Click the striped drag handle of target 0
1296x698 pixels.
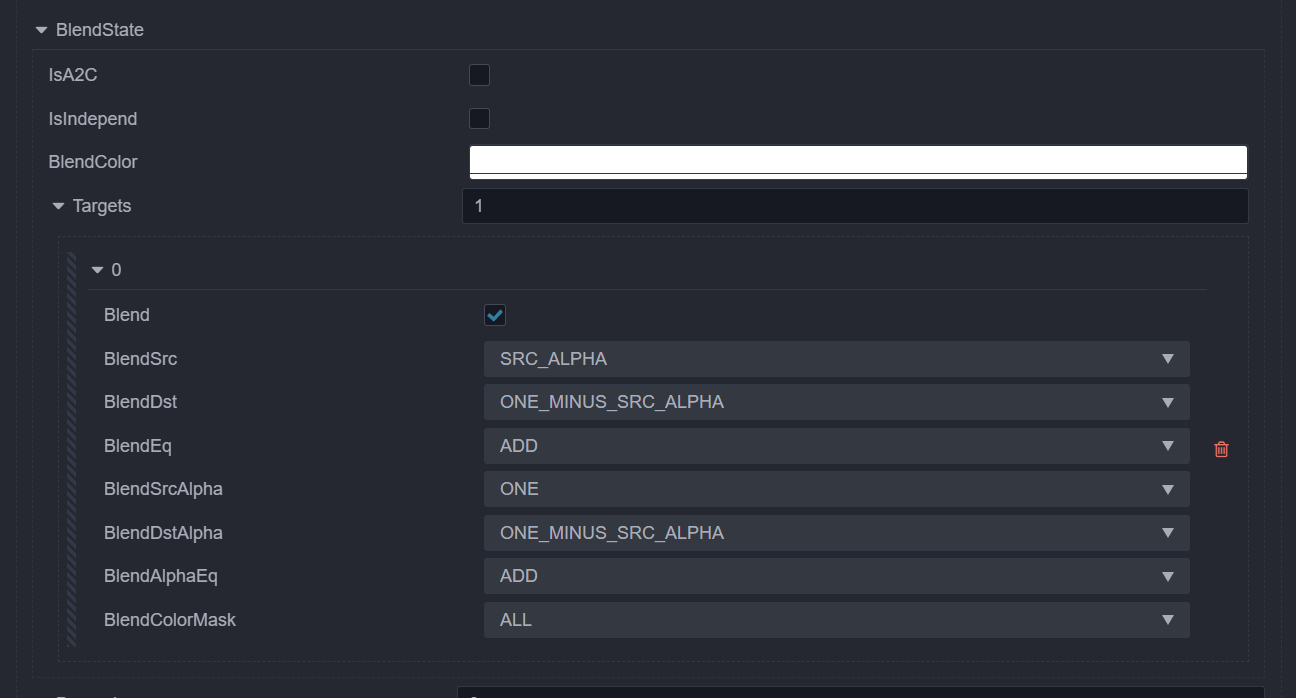click(72, 448)
